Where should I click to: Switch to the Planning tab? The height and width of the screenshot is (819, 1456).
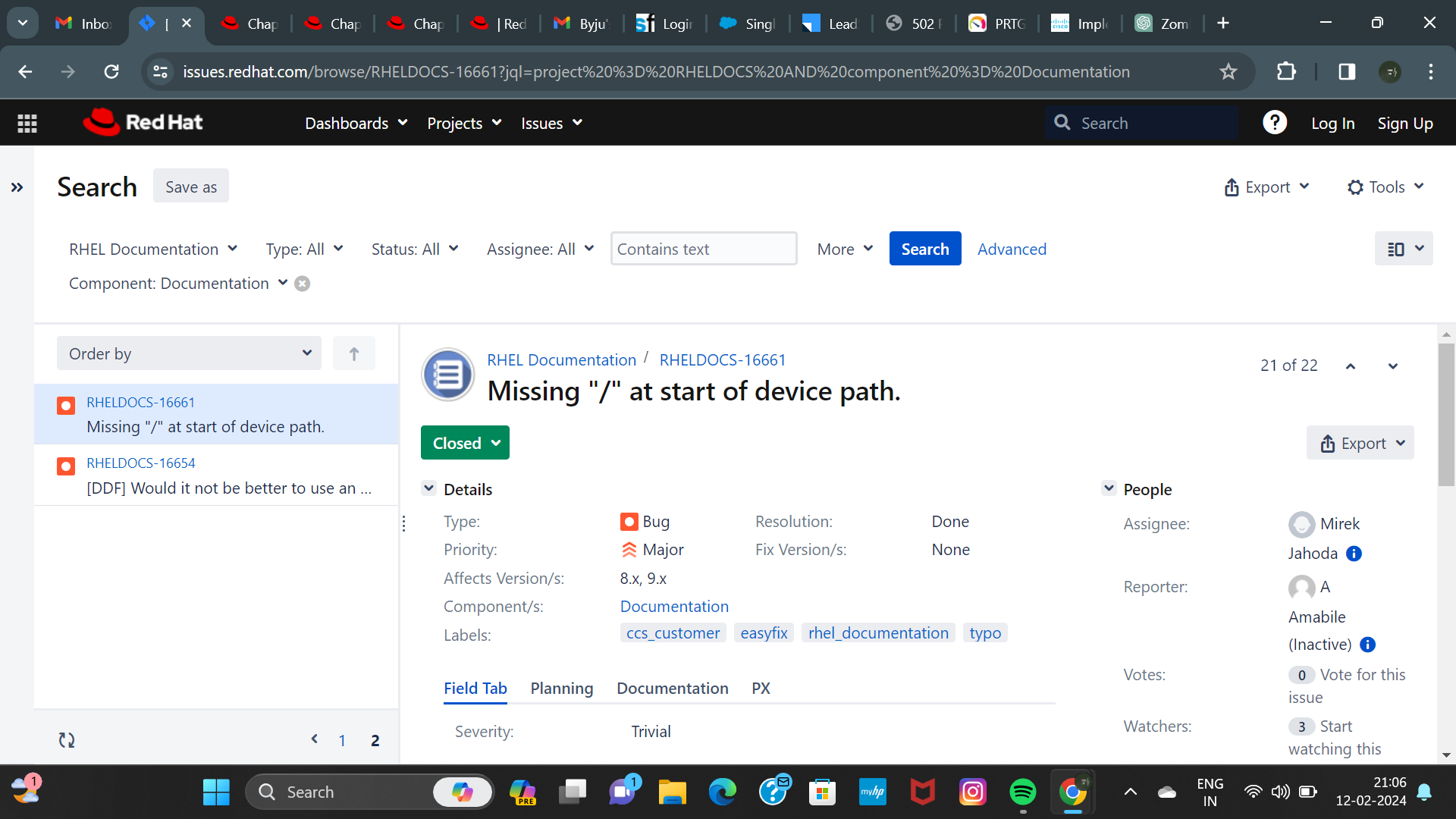pyautogui.click(x=561, y=689)
